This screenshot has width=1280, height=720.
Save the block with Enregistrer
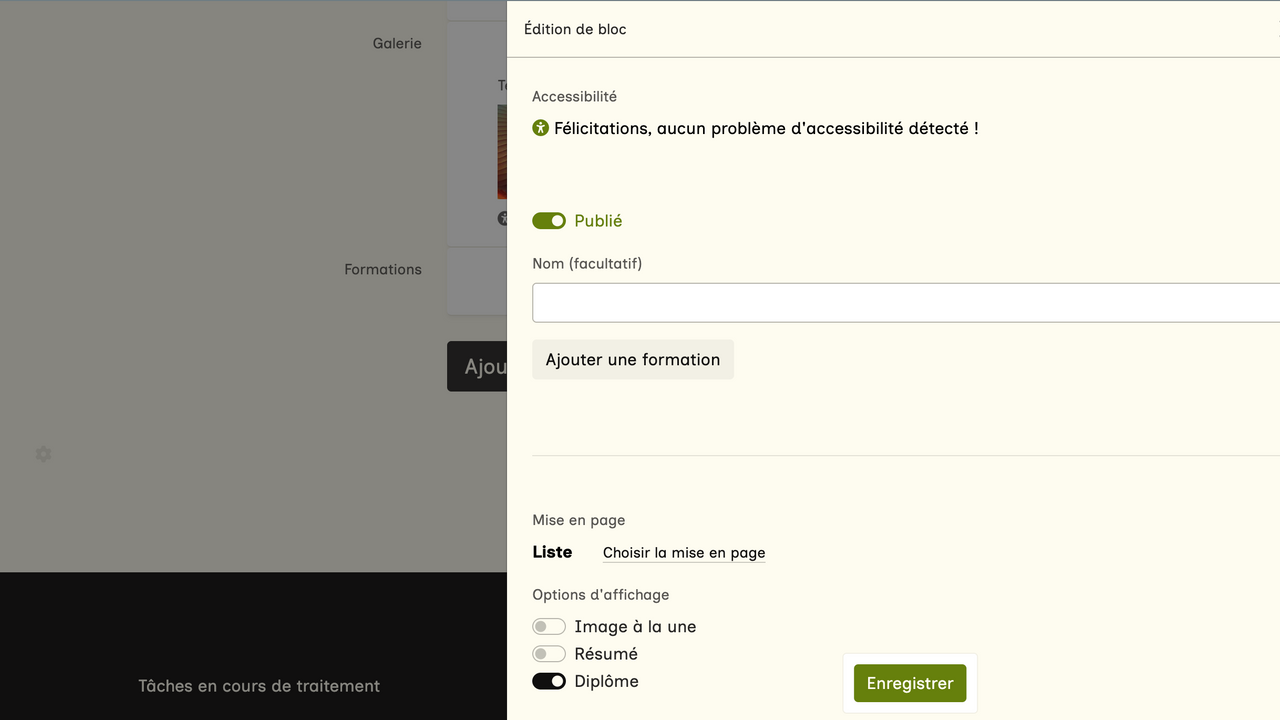pos(910,684)
